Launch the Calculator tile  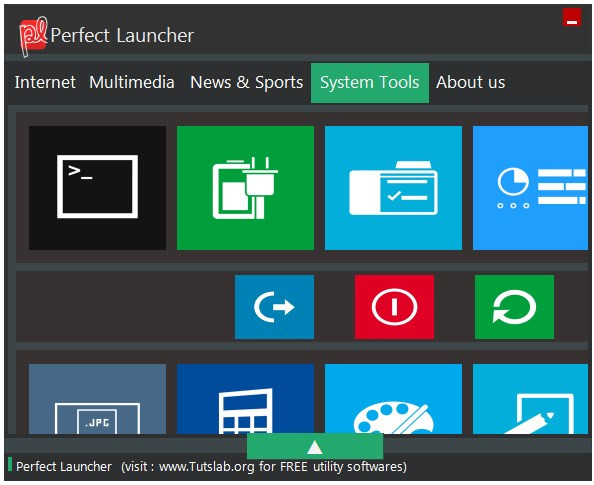coord(245,399)
